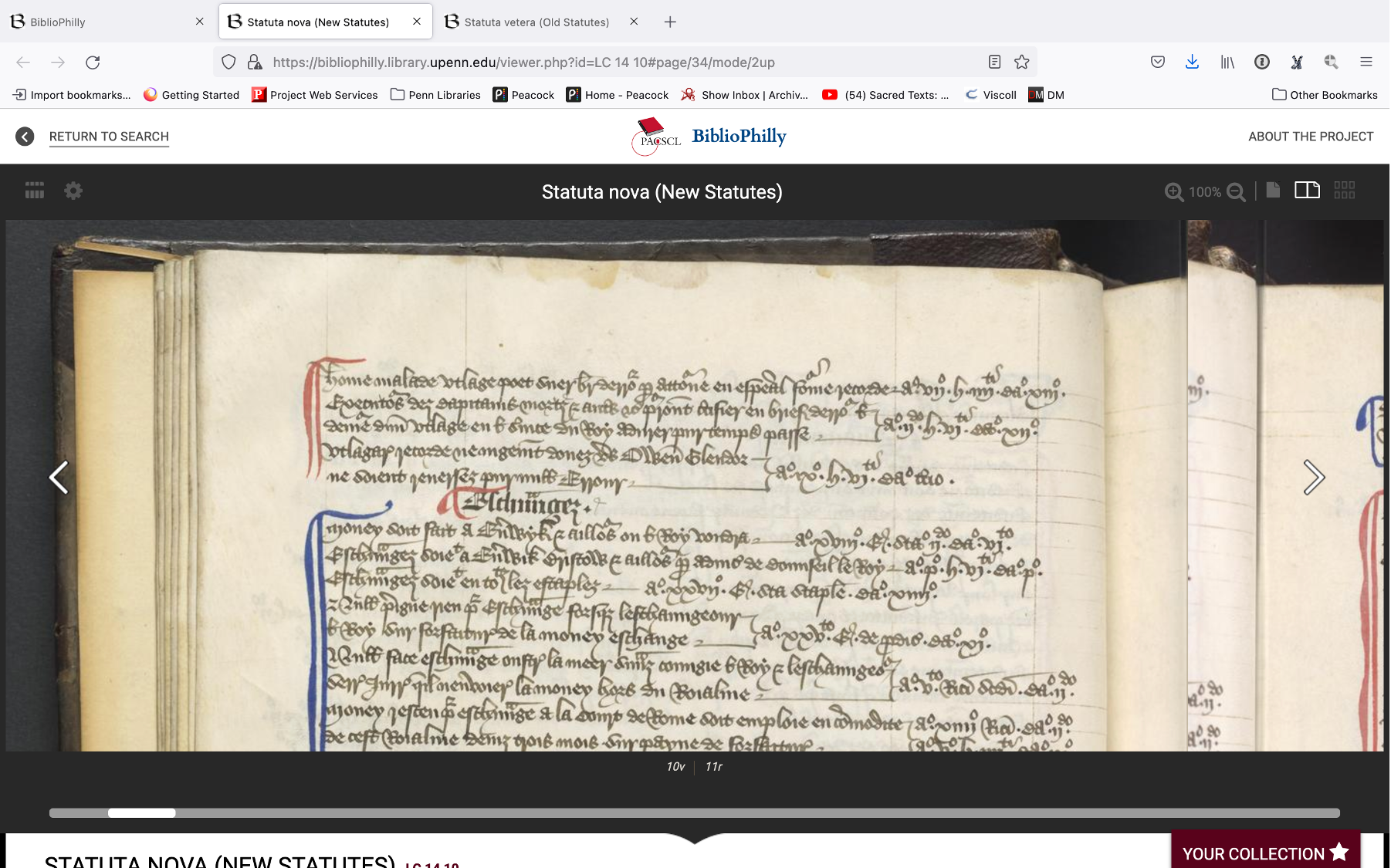The height and width of the screenshot is (868, 1391).
Task: Switch to gallery thumbnails view icon
Action: [1345, 190]
